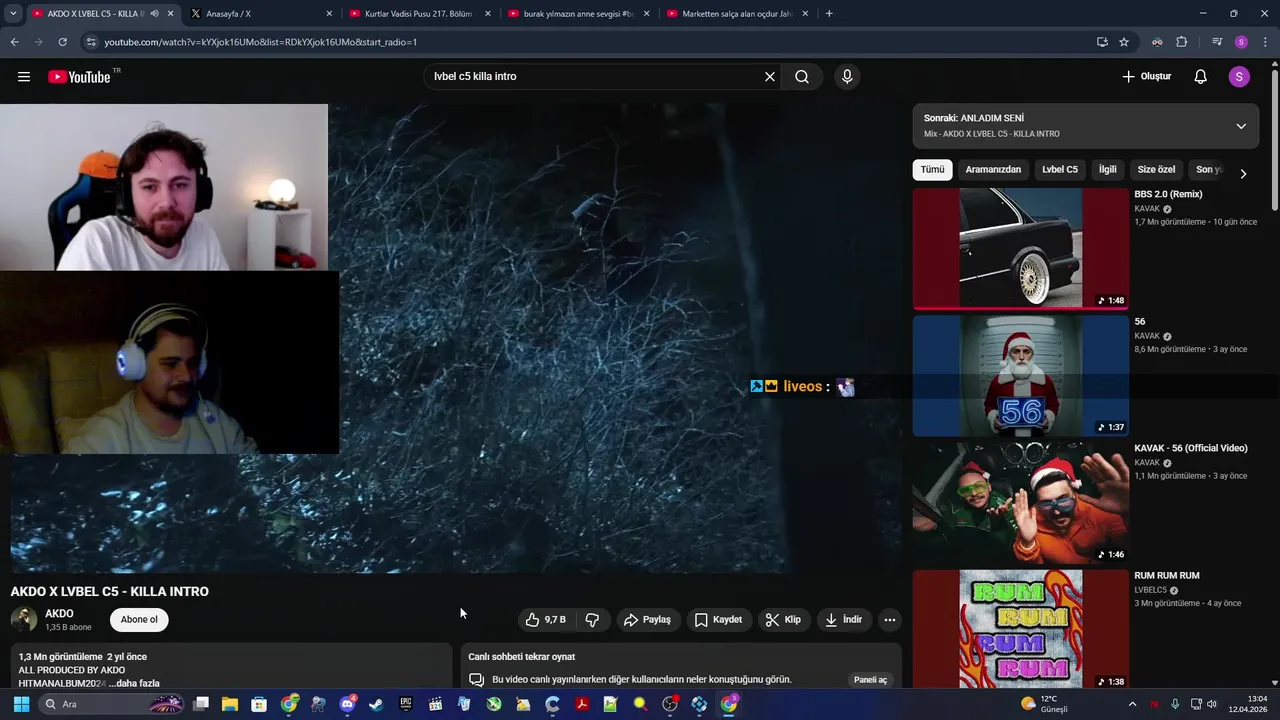This screenshot has height=720, width=1280.
Task: Reload the current page
Action: point(62,42)
